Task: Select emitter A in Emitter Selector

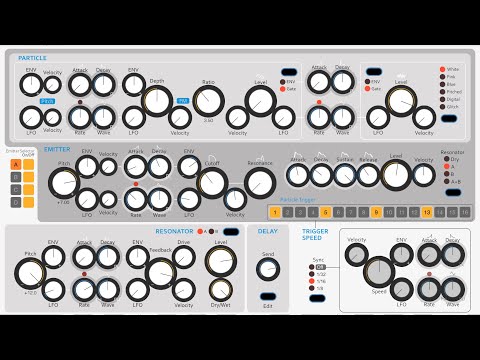Action: click(x=16, y=164)
